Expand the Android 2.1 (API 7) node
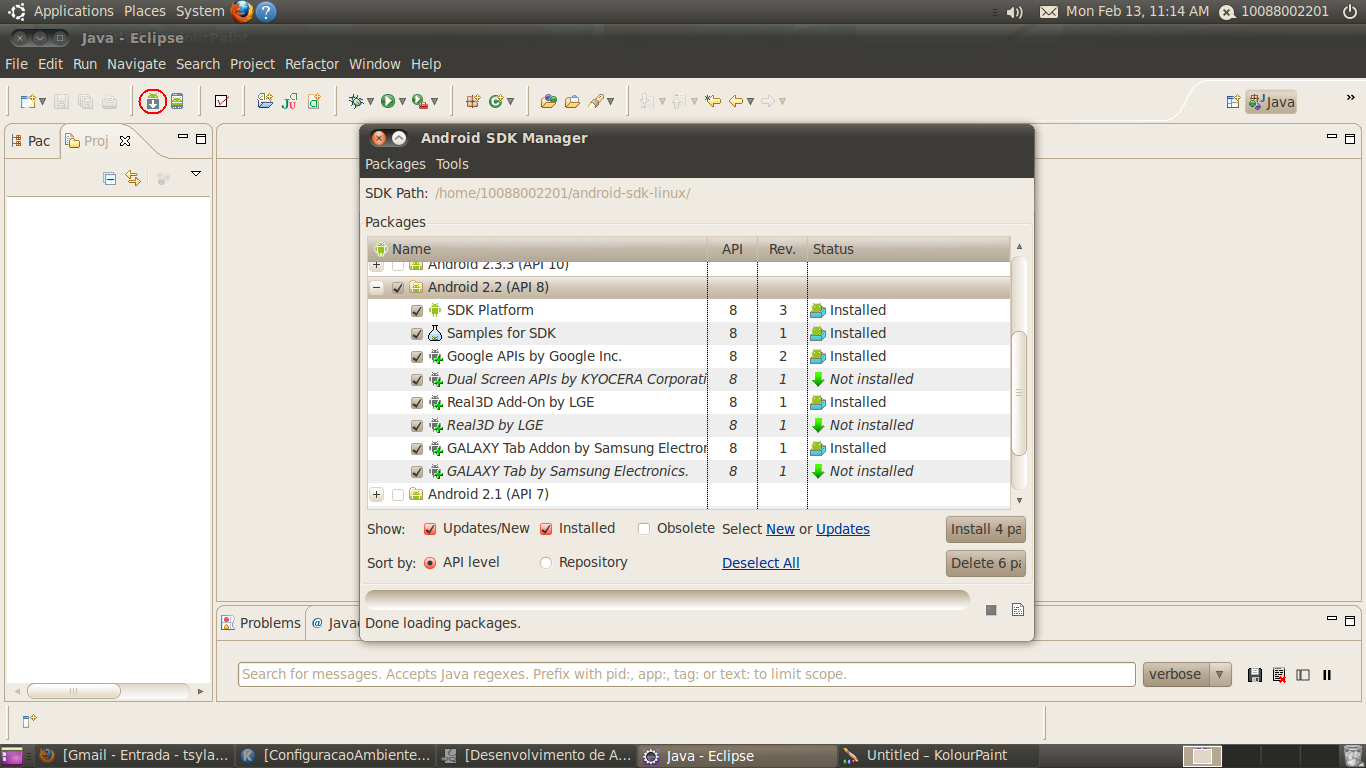 click(x=377, y=494)
